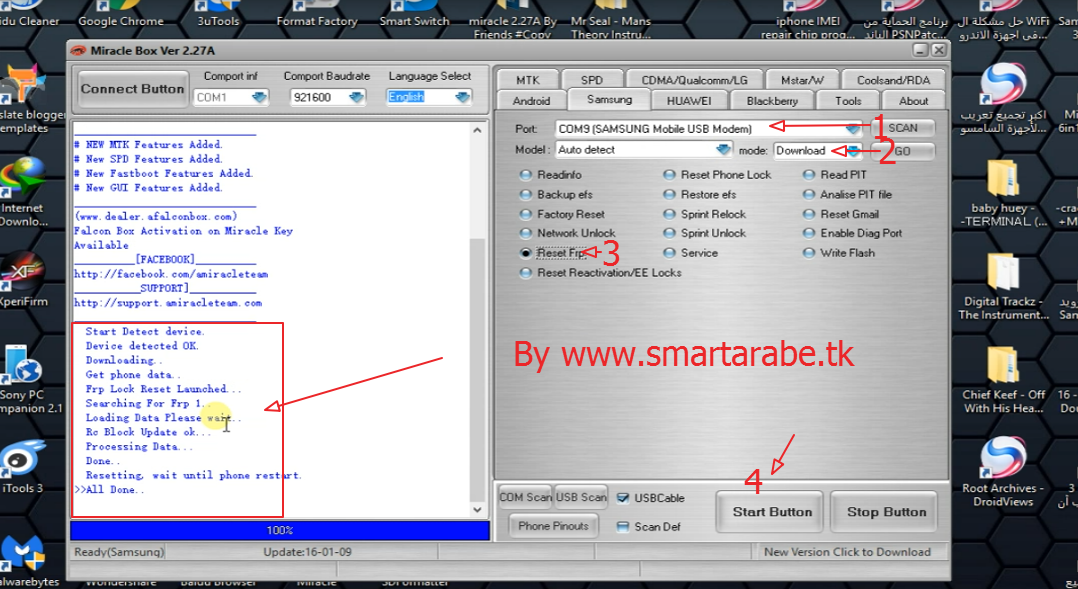Launch the Format Factory desktop icon
Image resolution: width=1078 pixels, height=589 pixels.
pyautogui.click(x=317, y=14)
